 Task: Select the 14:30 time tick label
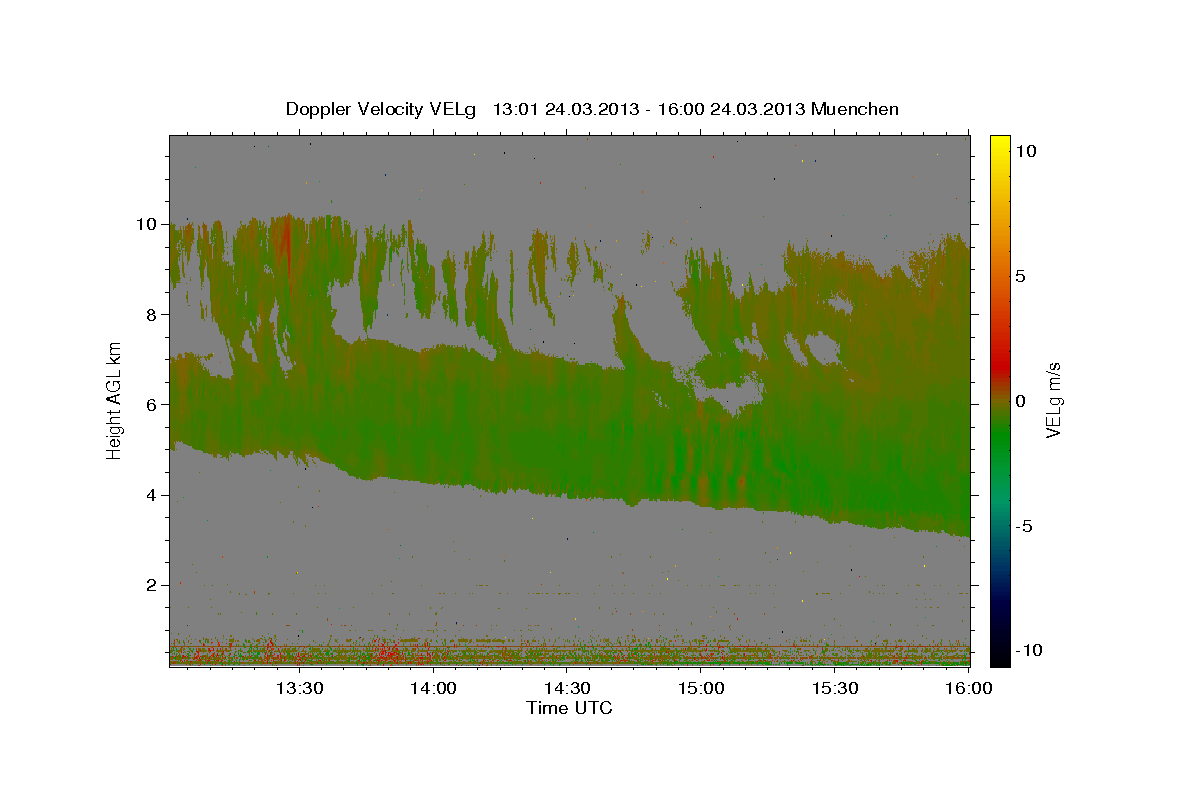click(x=568, y=688)
